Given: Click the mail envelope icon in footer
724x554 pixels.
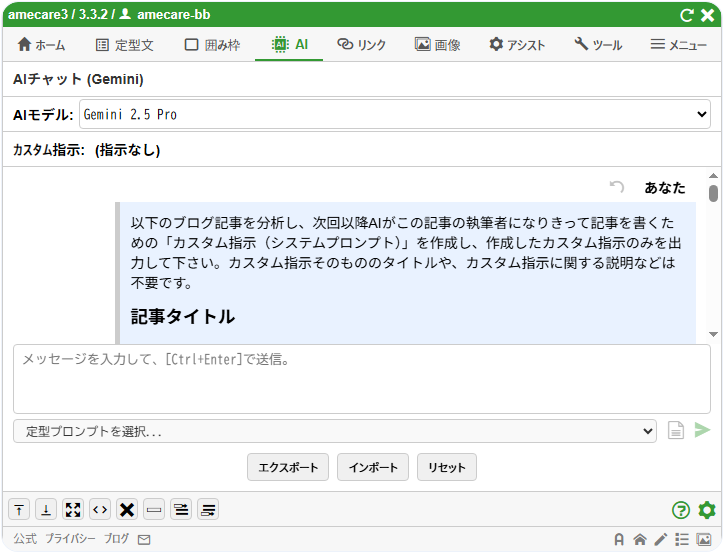Looking at the screenshot, I should [144, 540].
